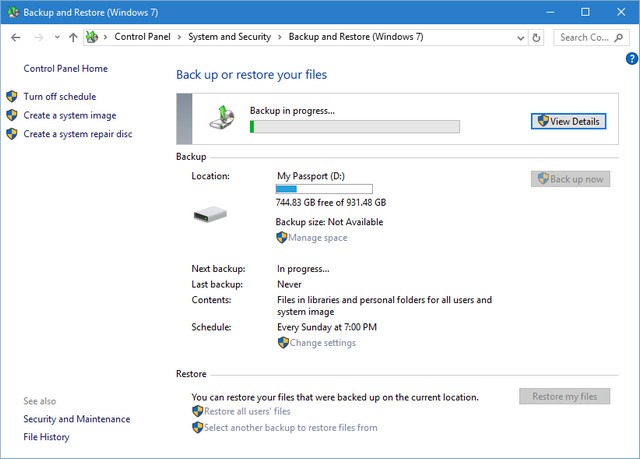Click the search magnifier icon
The width and height of the screenshot is (640, 459).
pos(619,38)
